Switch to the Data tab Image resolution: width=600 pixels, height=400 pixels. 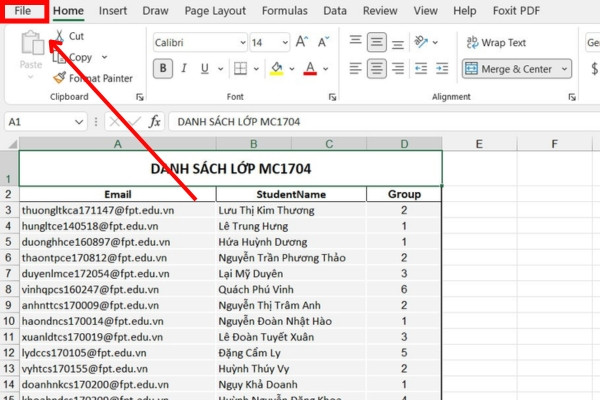coord(335,11)
